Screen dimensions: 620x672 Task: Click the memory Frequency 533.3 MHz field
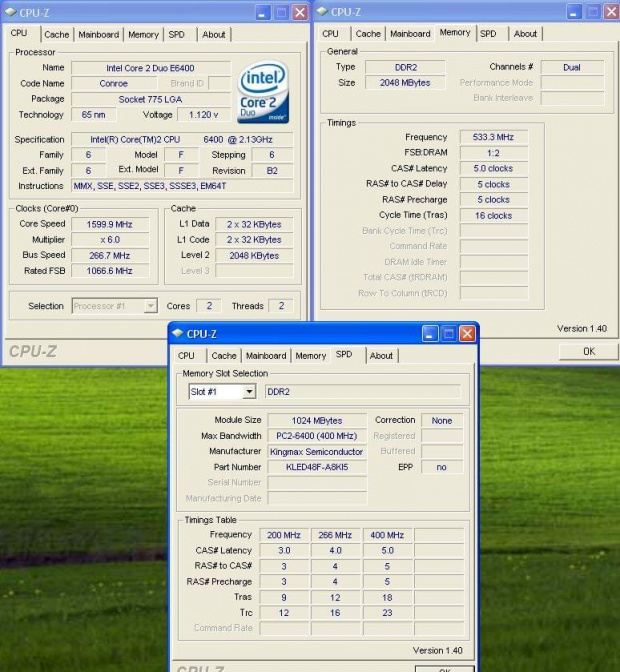tap(493, 137)
